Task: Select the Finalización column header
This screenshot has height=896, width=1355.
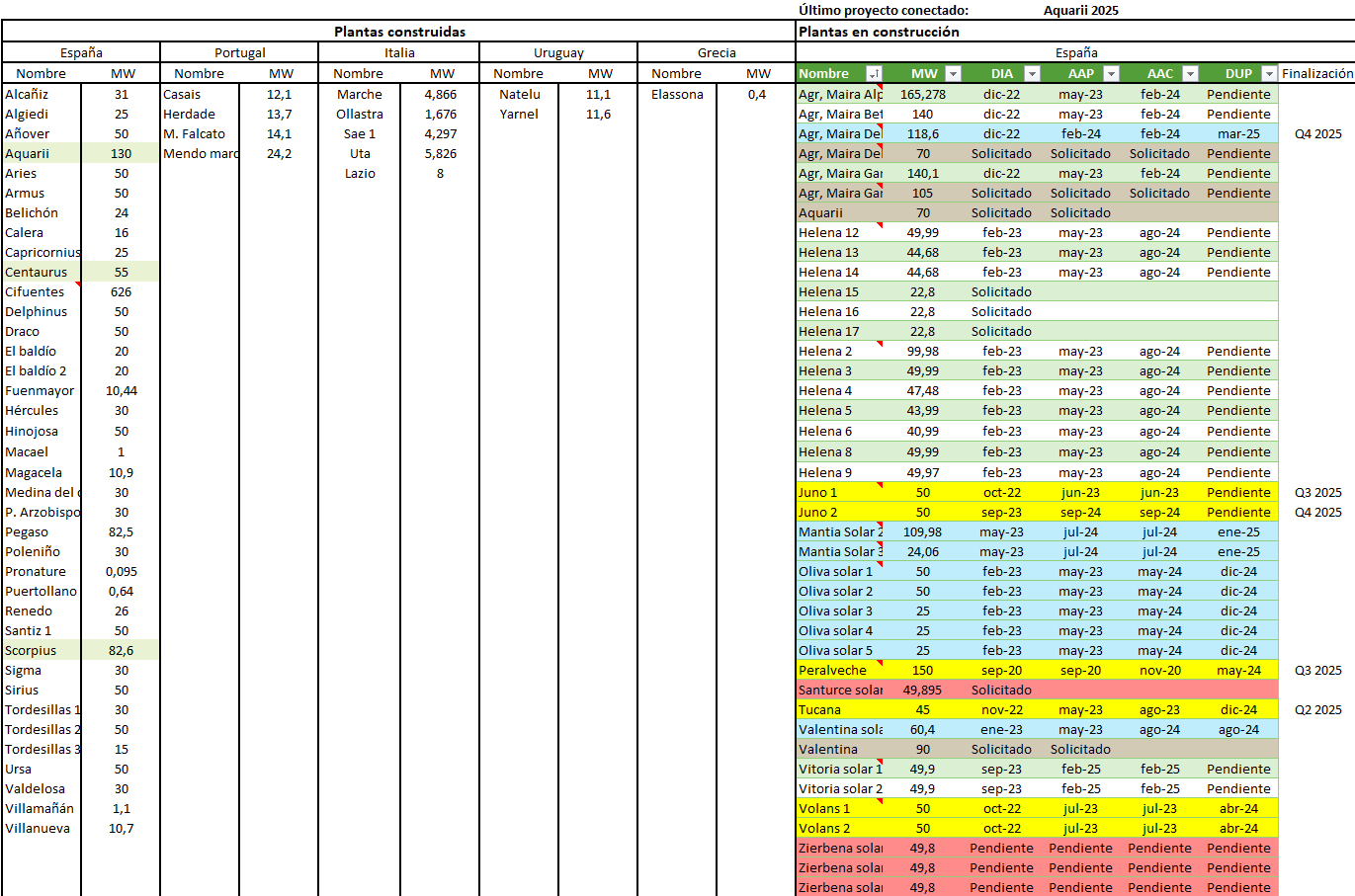Action: [1316, 74]
